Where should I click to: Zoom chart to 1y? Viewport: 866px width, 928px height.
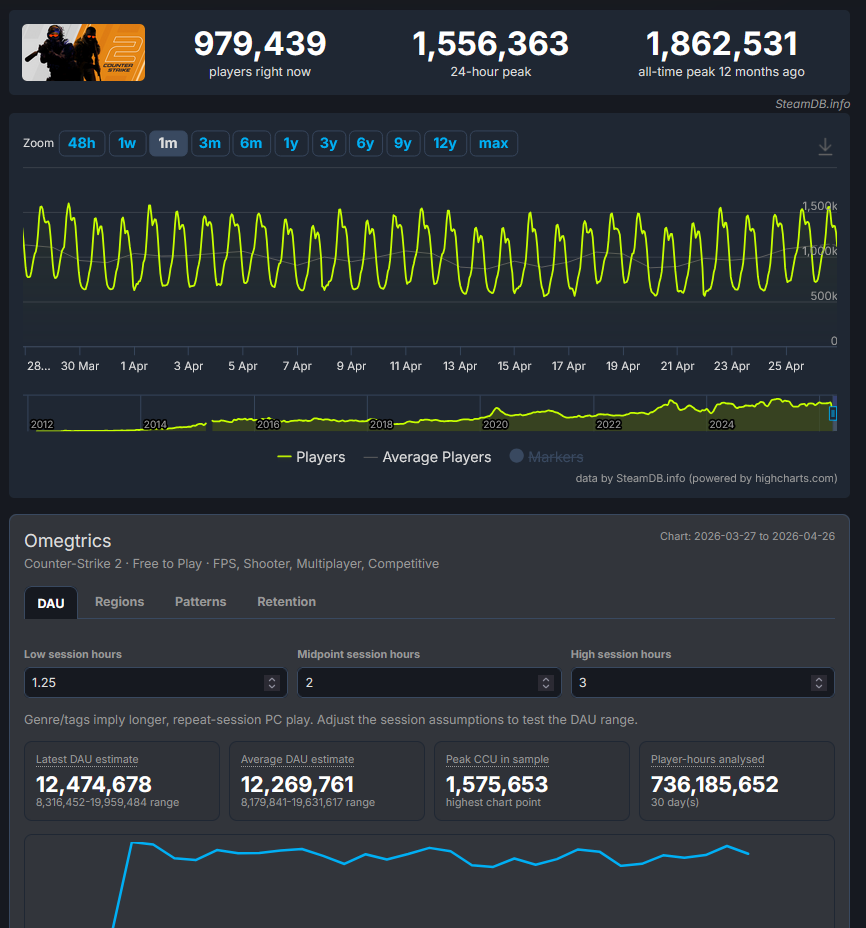(x=291, y=143)
